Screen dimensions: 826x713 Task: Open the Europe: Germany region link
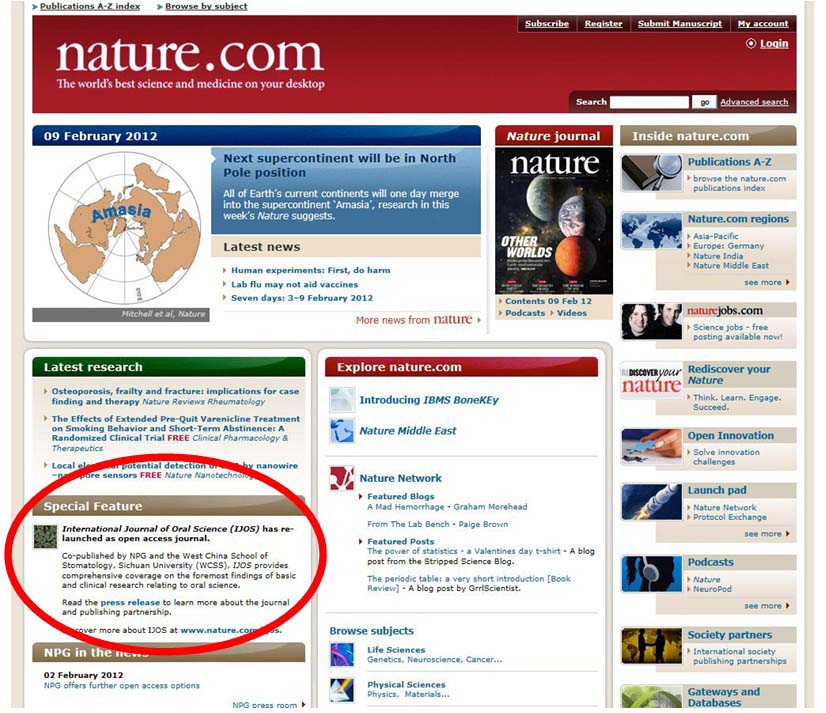tap(728, 246)
